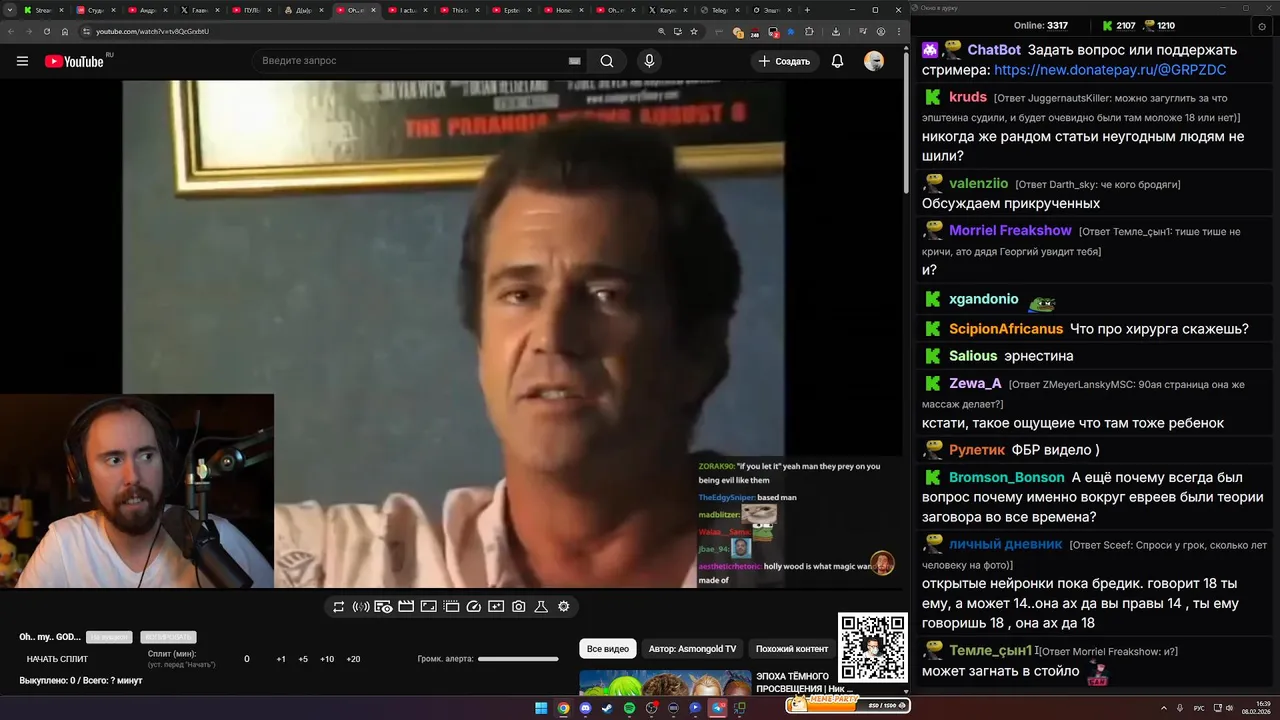This screenshot has width=1280, height=720.
Task: Switch to the Epstein browser tab
Action: (x=511, y=10)
